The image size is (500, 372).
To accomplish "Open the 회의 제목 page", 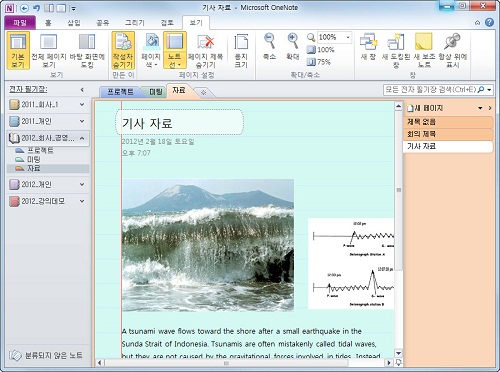I will coord(448,134).
